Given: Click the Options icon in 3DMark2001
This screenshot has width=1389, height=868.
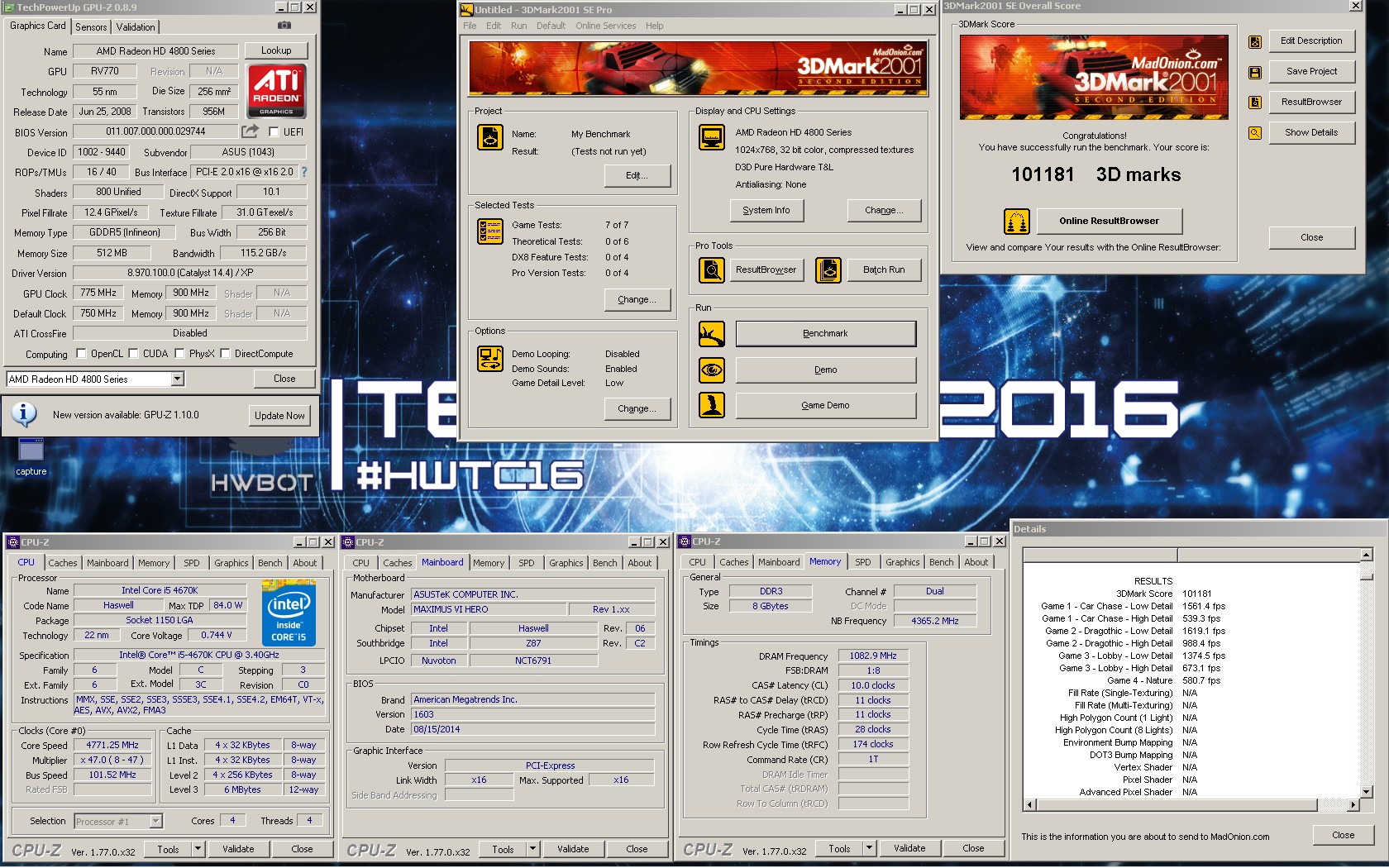Looking at the screenshot, I should pyautogui.click(x=490, y=359).
